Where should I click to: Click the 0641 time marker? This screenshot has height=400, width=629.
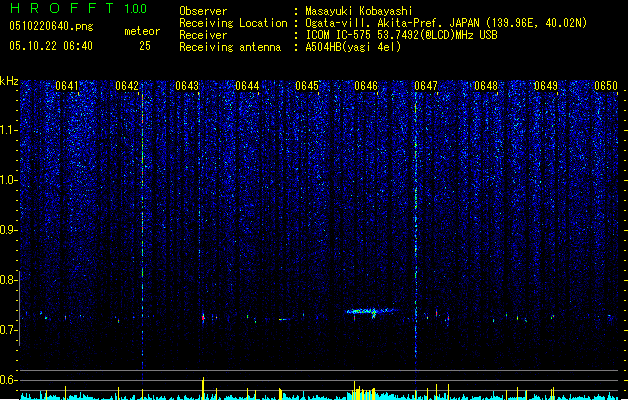(x=67, y=86)
